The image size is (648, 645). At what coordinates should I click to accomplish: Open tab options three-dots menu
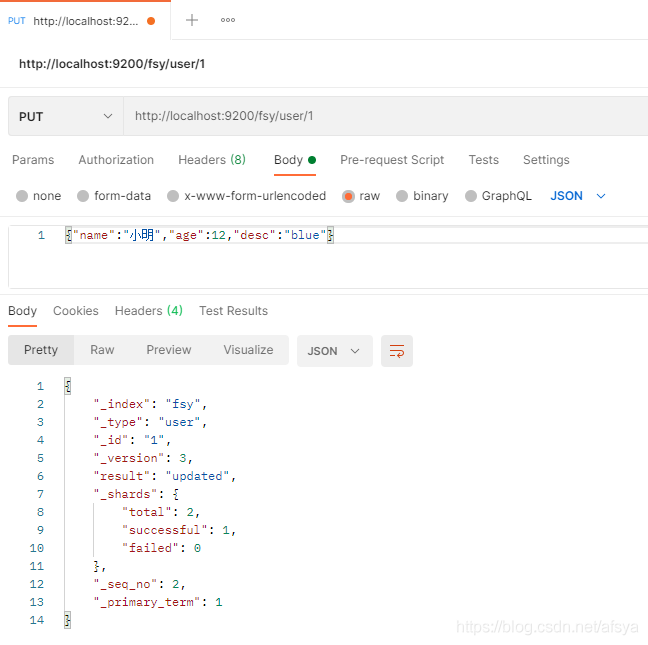click(x=228, y=20)
